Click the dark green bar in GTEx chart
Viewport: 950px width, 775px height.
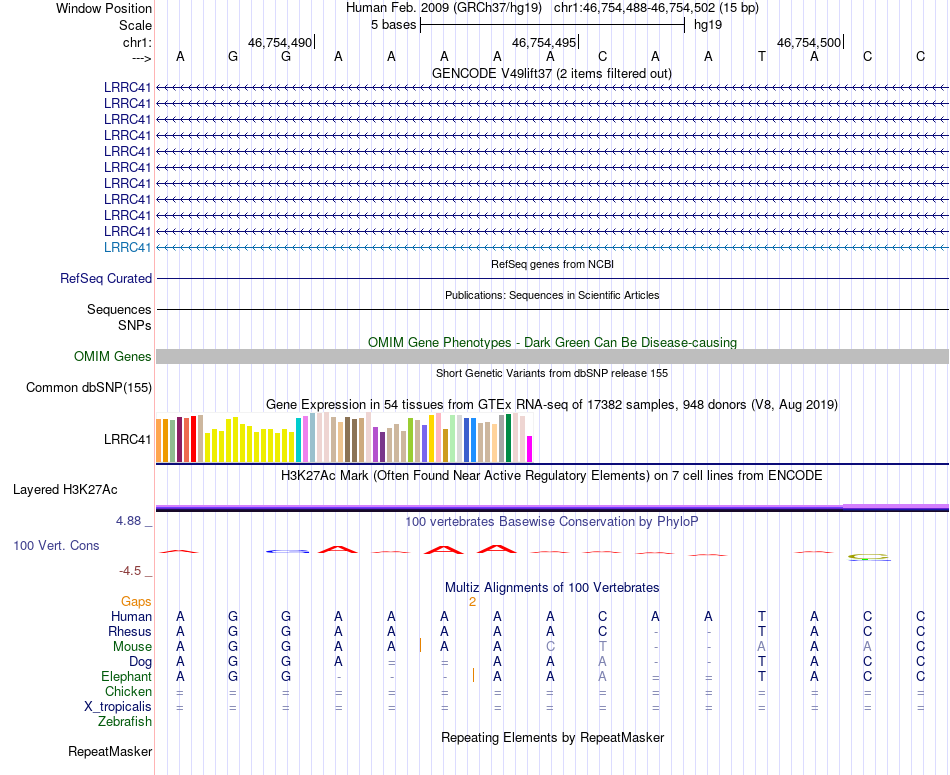coord(508,438)
